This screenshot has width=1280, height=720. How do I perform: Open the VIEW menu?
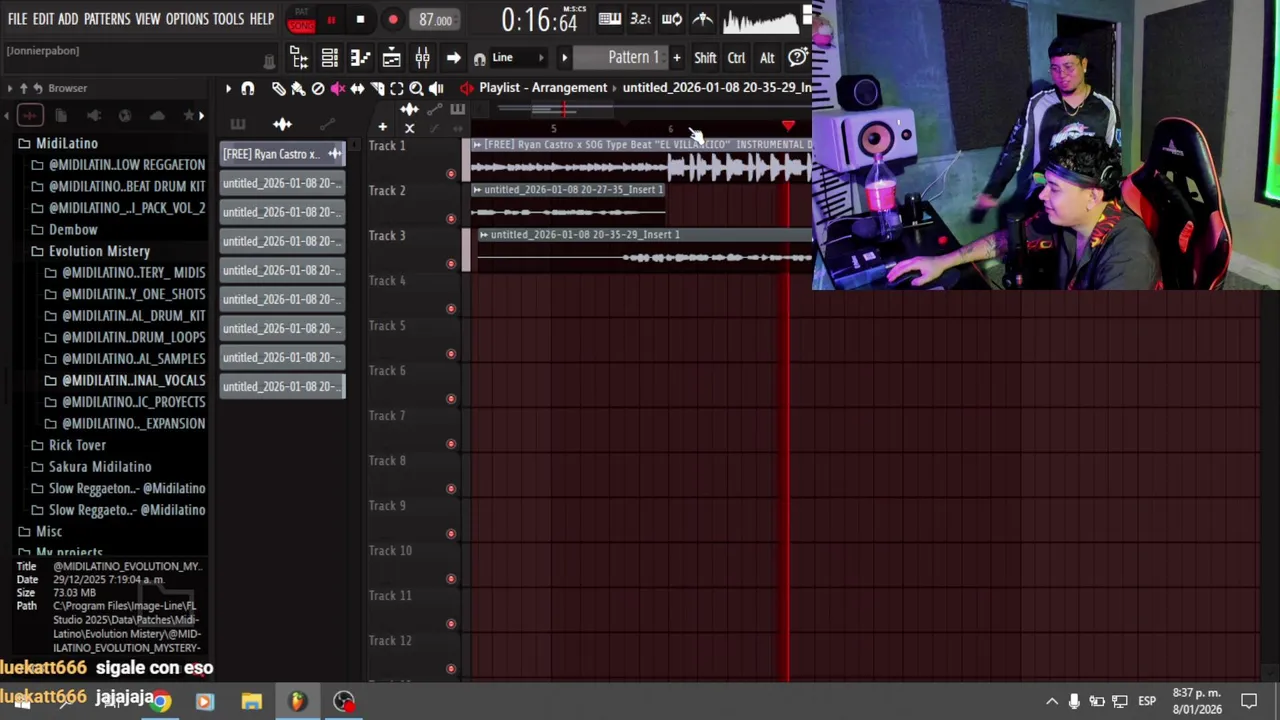(x=147, y=19)
